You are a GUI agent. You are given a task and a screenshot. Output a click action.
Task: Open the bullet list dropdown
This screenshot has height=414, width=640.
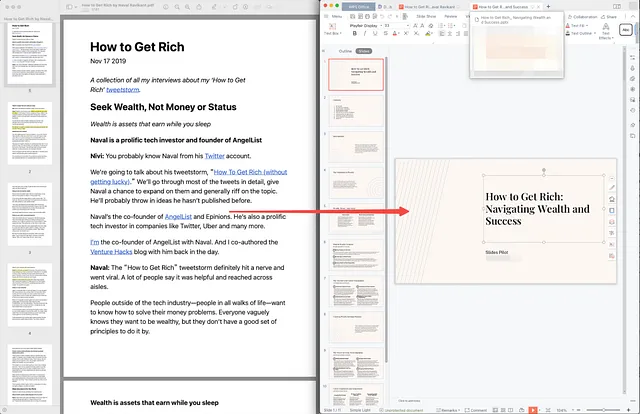coord(444,26)
